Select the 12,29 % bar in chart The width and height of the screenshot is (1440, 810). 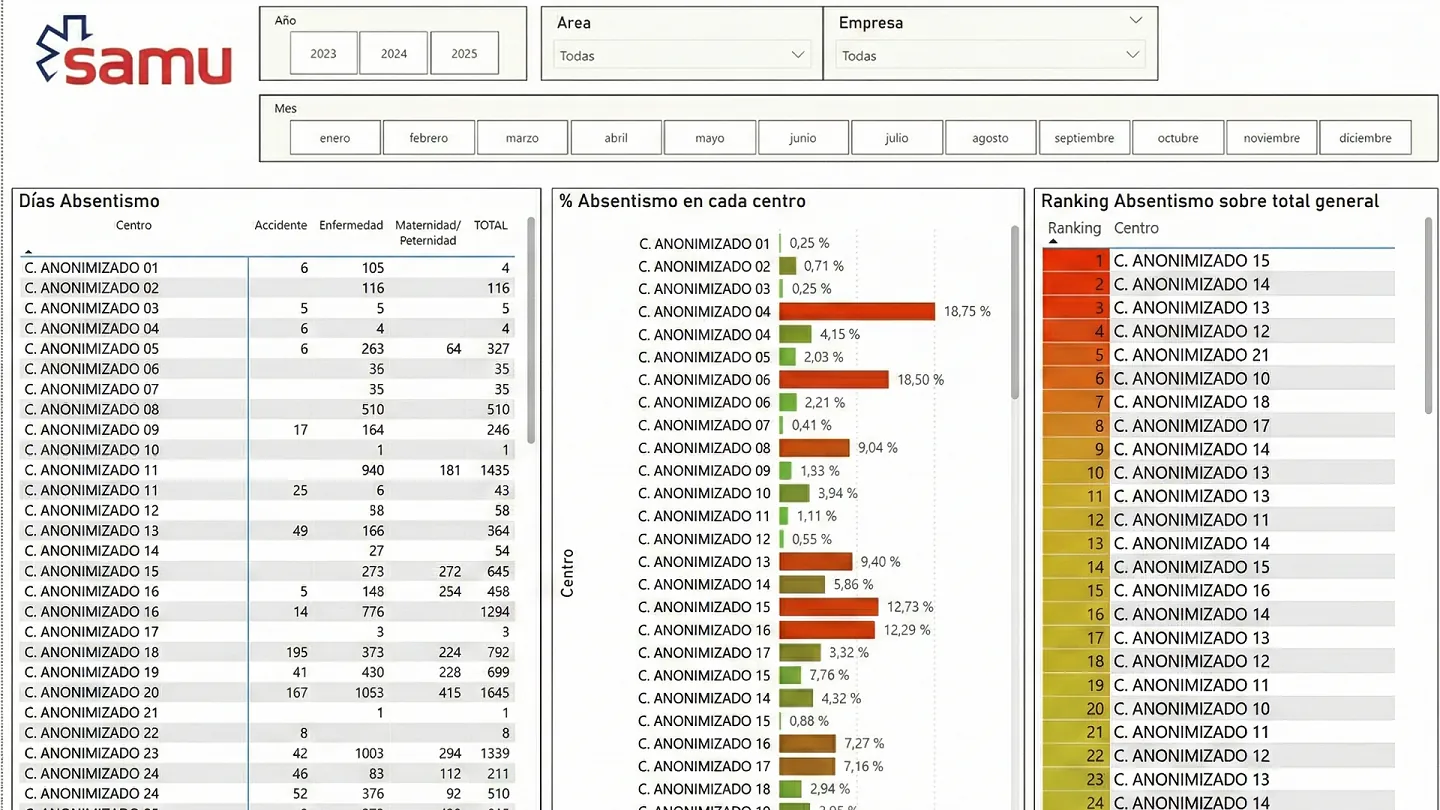tap(827, 630)
